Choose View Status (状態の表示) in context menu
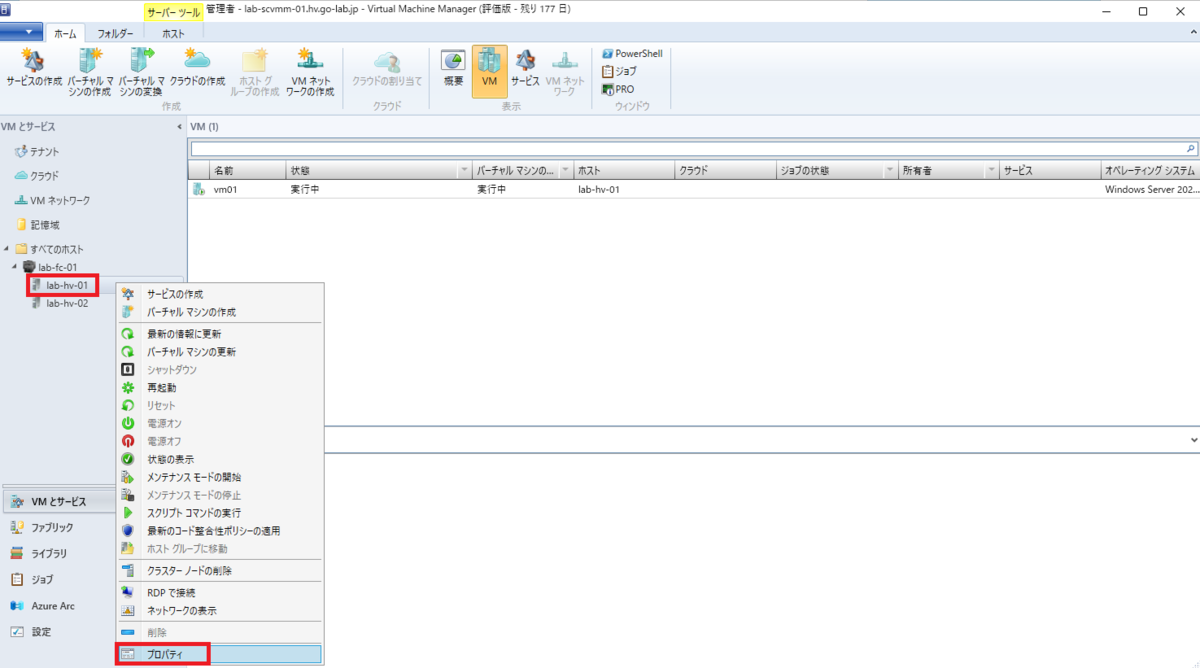The height and width of the screenshot is (668, 1200). point(220,459)
